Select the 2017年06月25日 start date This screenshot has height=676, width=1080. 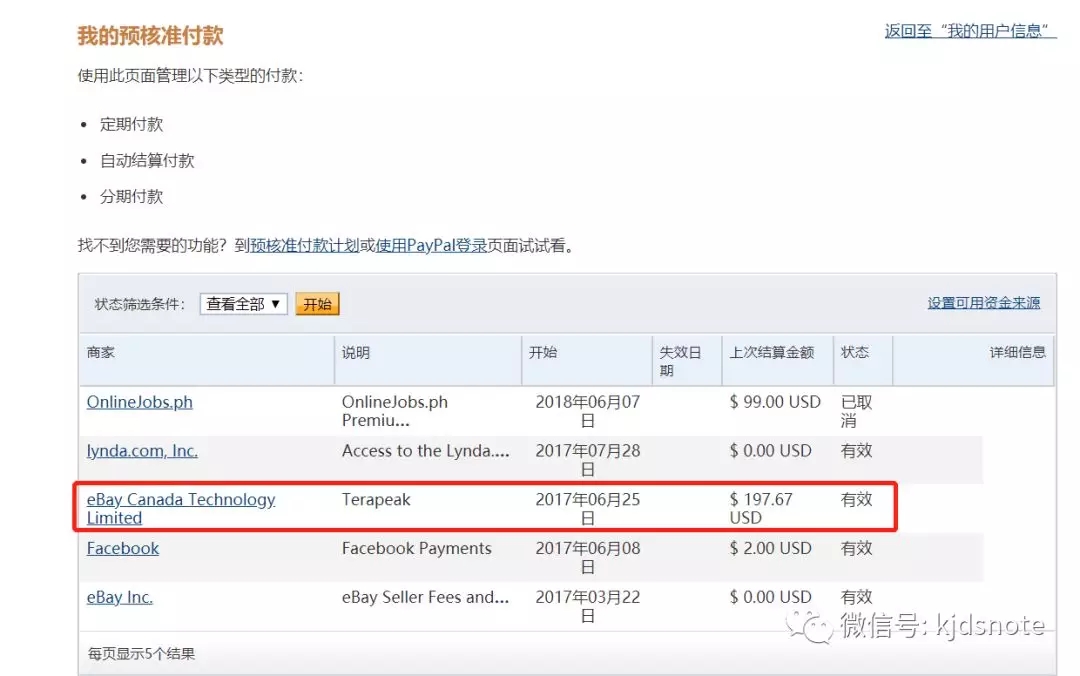(588, 509)
